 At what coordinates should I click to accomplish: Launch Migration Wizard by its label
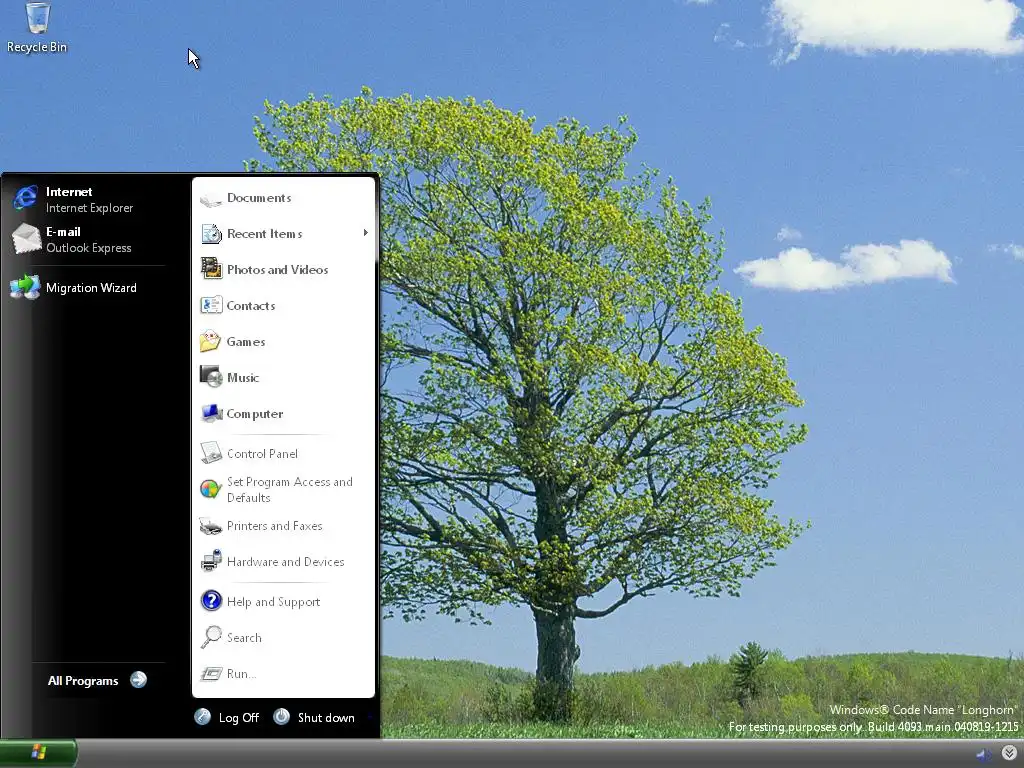coord(91,287)
